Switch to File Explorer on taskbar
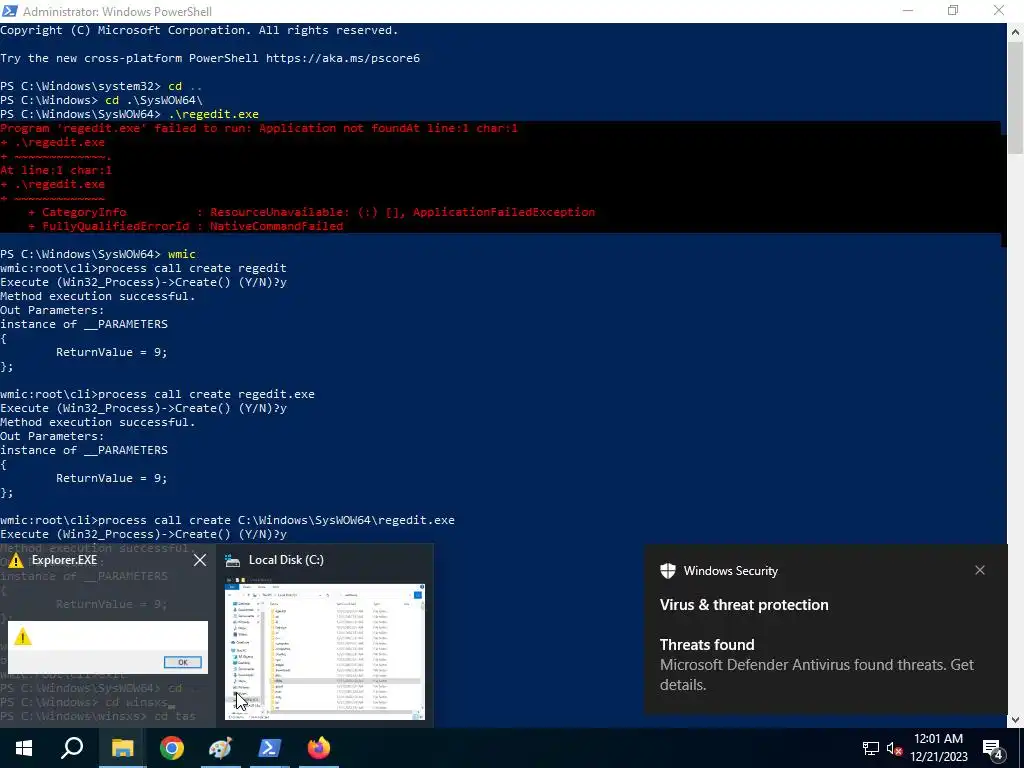1024x768 pixels. [122, 748]
